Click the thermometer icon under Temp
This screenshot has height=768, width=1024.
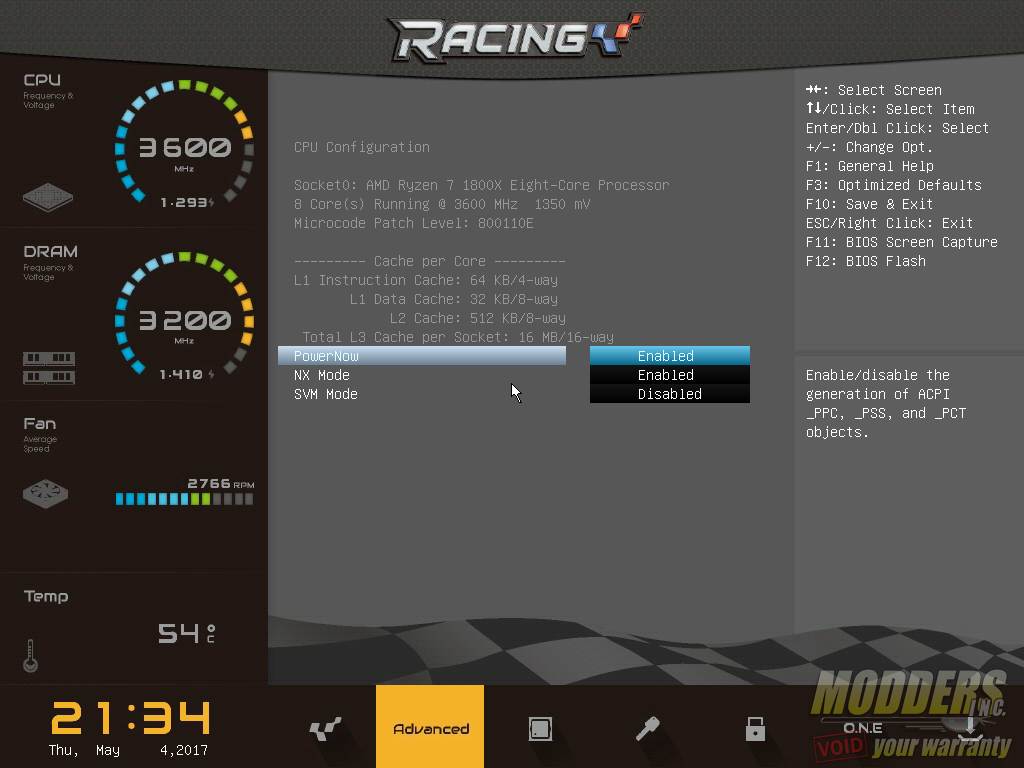point(30,656)
